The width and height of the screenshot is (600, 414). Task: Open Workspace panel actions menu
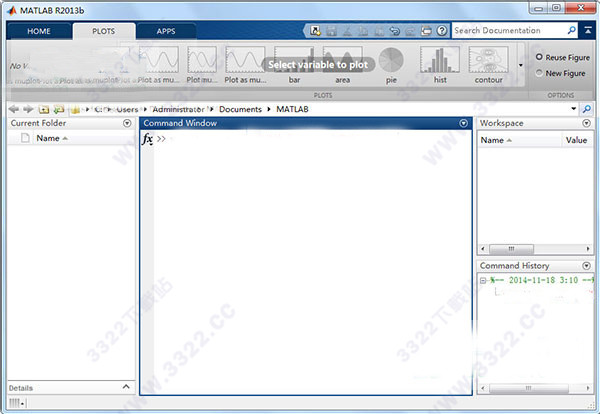(586, 123)
